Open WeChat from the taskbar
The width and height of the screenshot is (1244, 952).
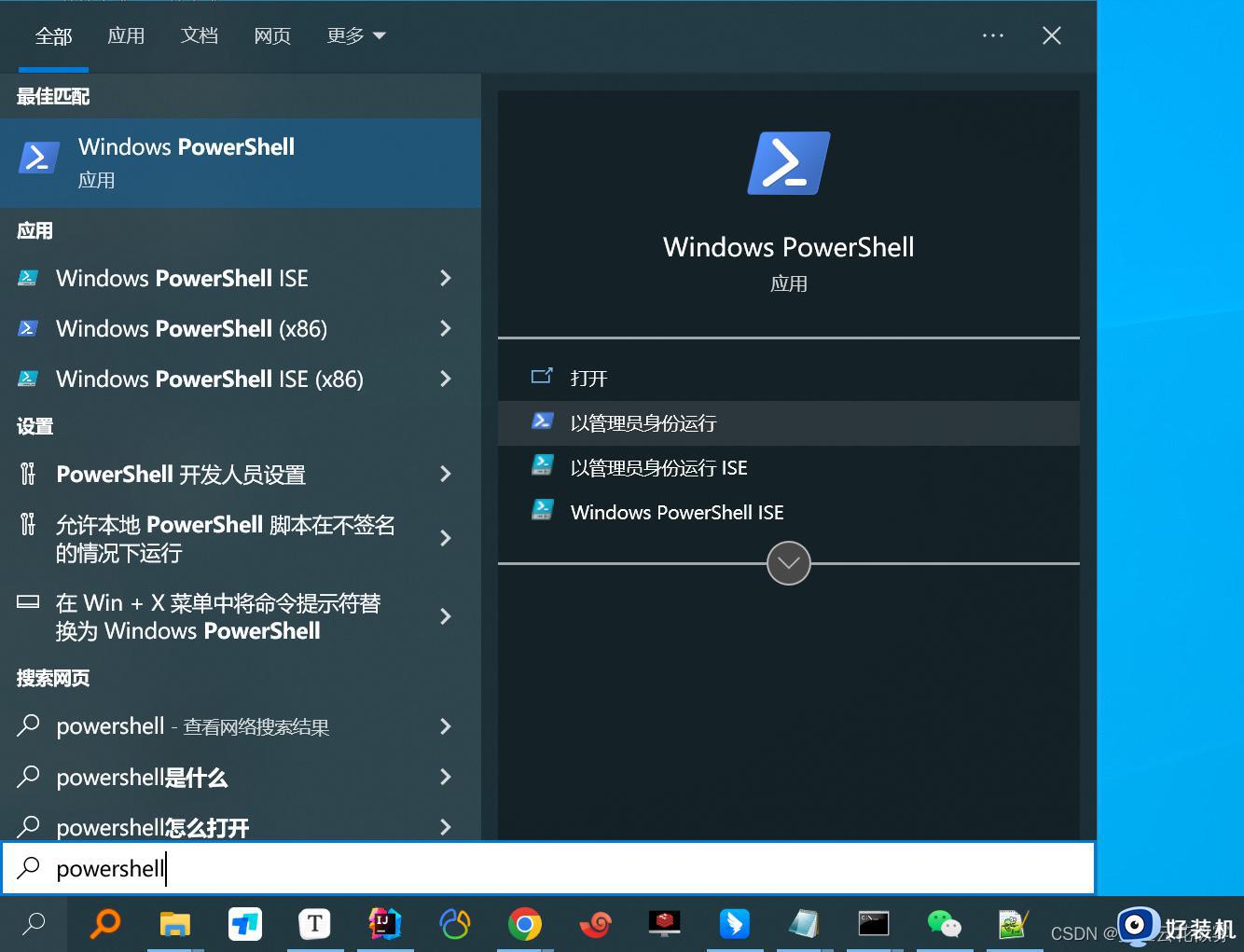click(944, 924)
